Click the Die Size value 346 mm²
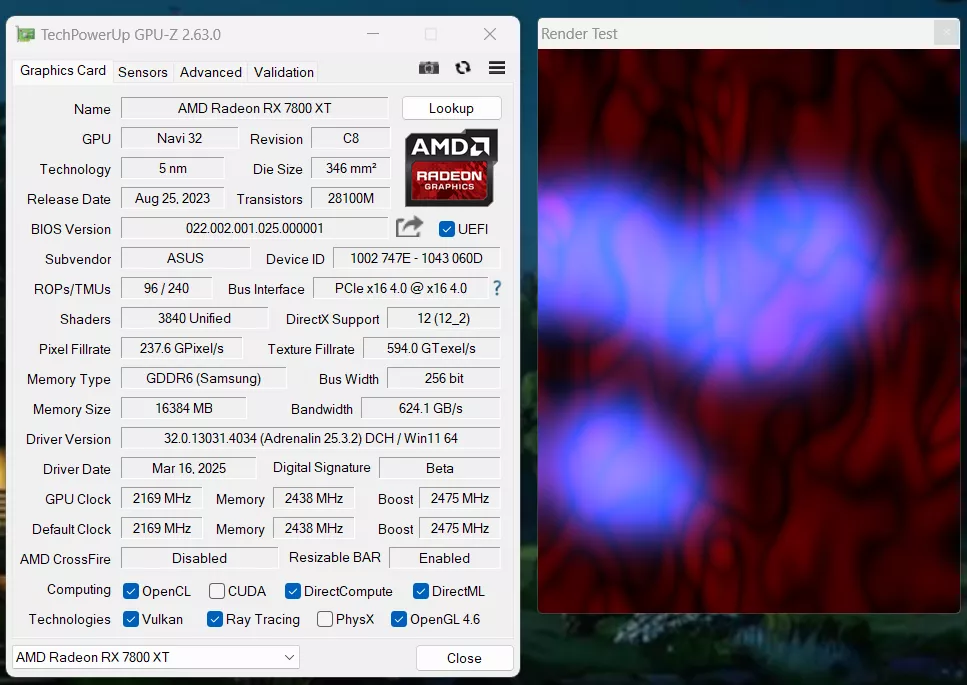967x685 pixels. (351, 168)
